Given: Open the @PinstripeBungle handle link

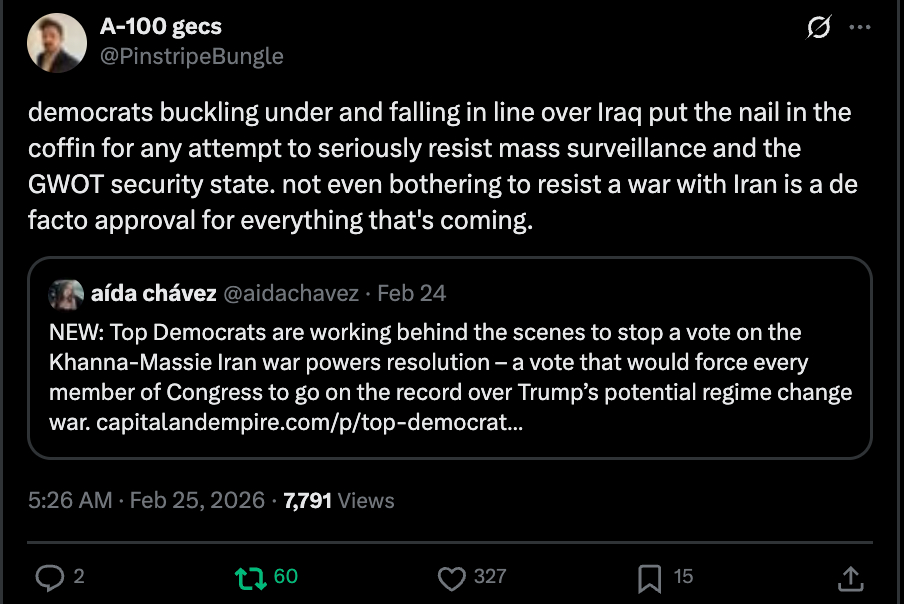Looking at the screenshot, I should (191, 57).
